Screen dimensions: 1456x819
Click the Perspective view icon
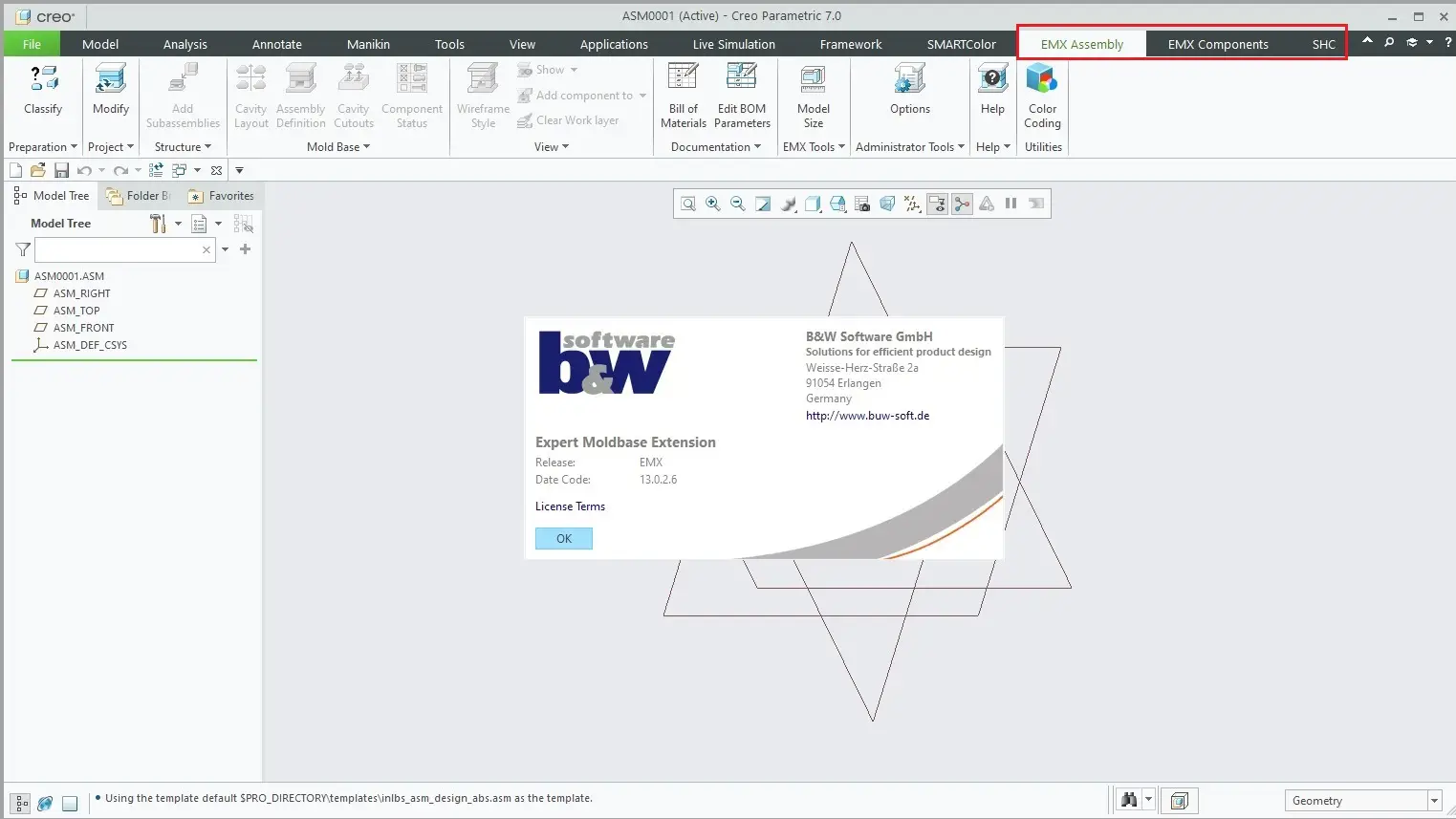pyautogui.click(x=887, y=204)
